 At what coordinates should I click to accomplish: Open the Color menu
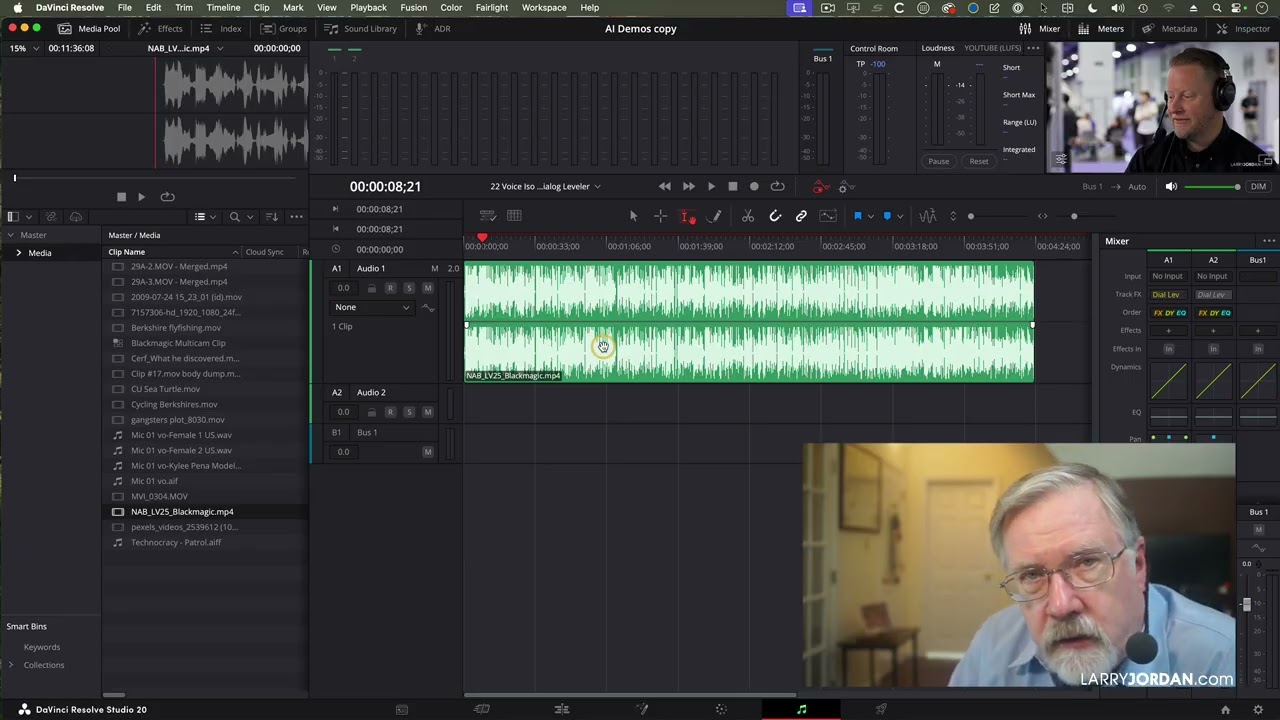451,8
